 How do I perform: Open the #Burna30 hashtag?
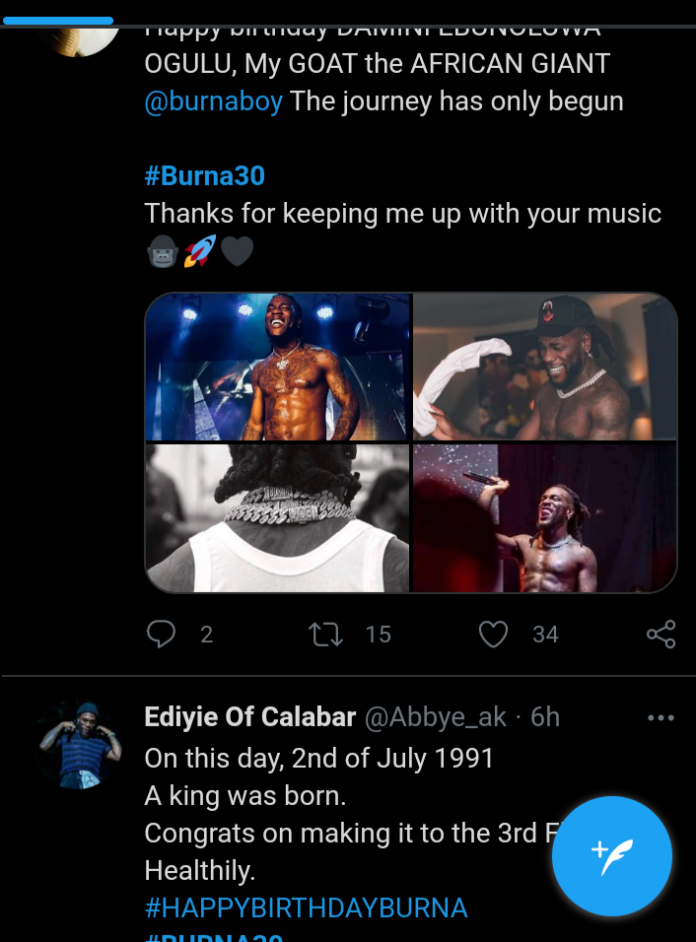tap(205, 176)
